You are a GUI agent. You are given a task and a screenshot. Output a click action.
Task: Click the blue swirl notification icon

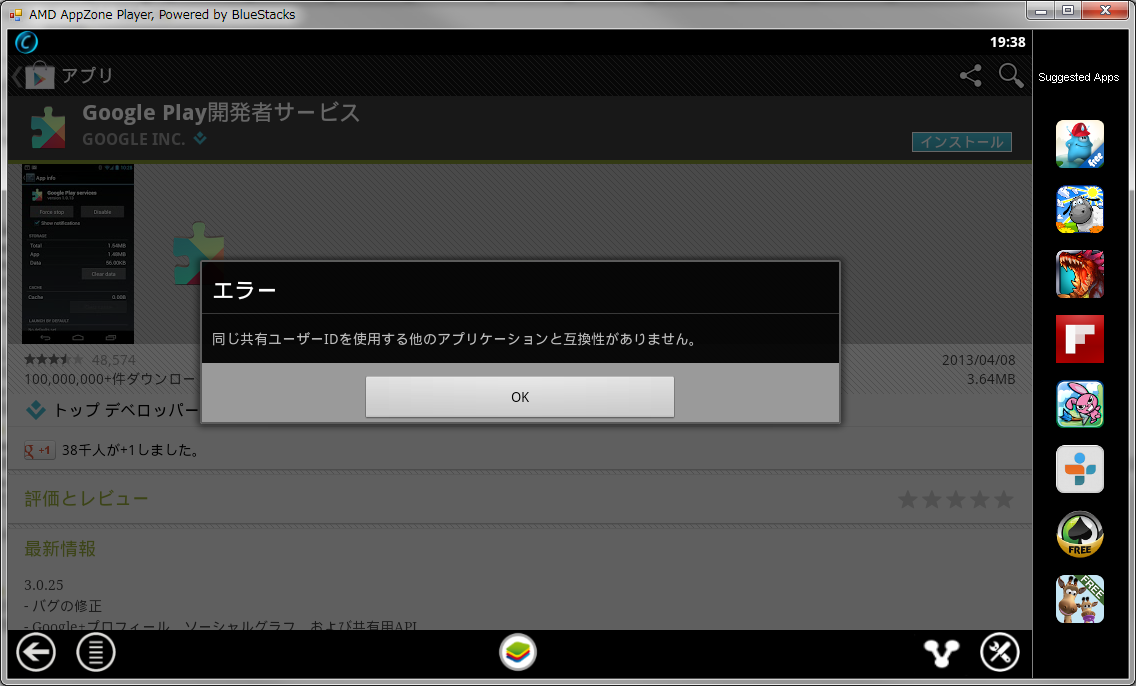coord(26,42)
